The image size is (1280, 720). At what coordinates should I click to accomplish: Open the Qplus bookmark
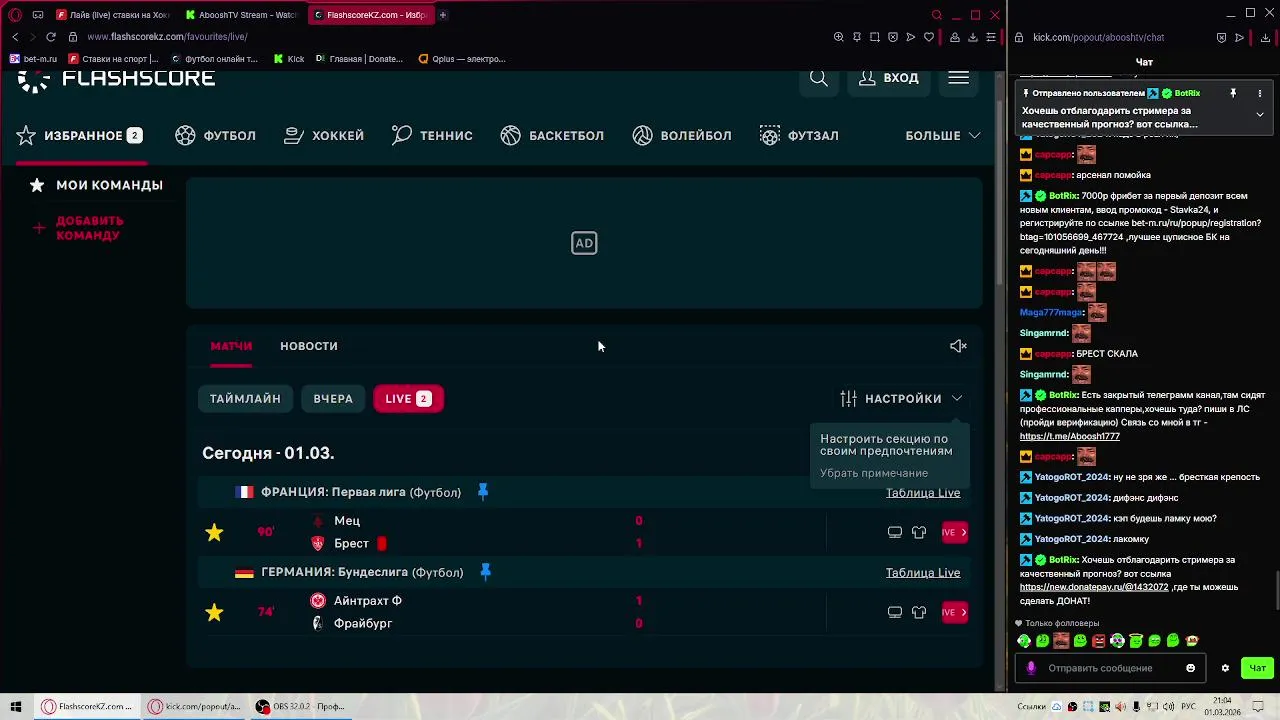[462, 59]
